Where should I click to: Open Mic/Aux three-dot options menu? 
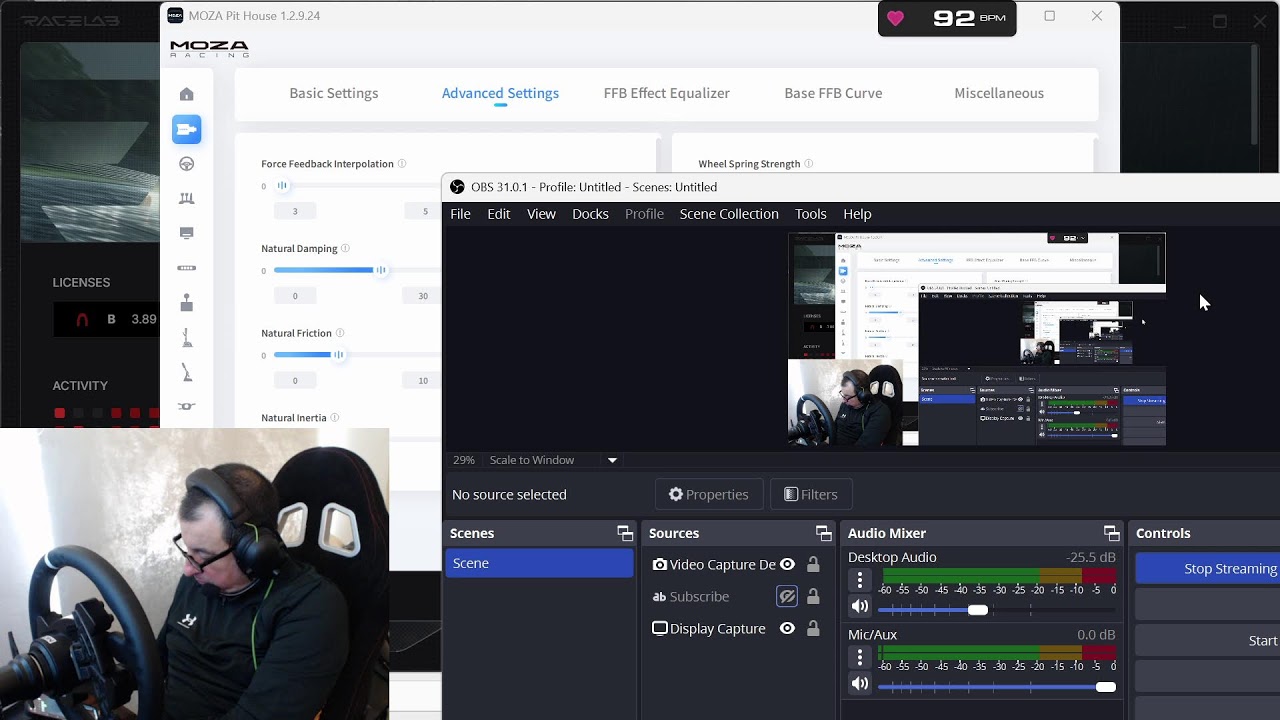pyautogui.click(x=860, y=657)
